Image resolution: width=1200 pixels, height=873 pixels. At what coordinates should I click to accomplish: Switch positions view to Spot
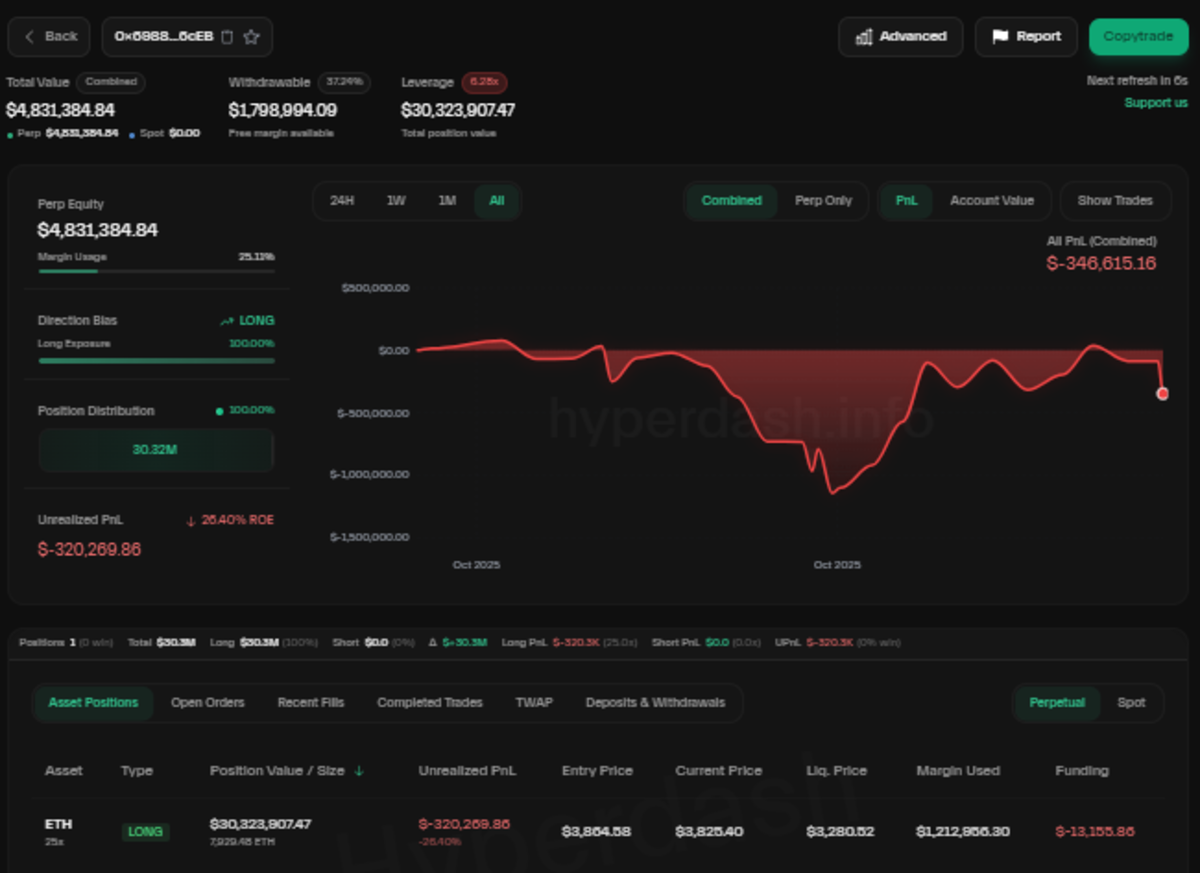(x=1131, y=703)
